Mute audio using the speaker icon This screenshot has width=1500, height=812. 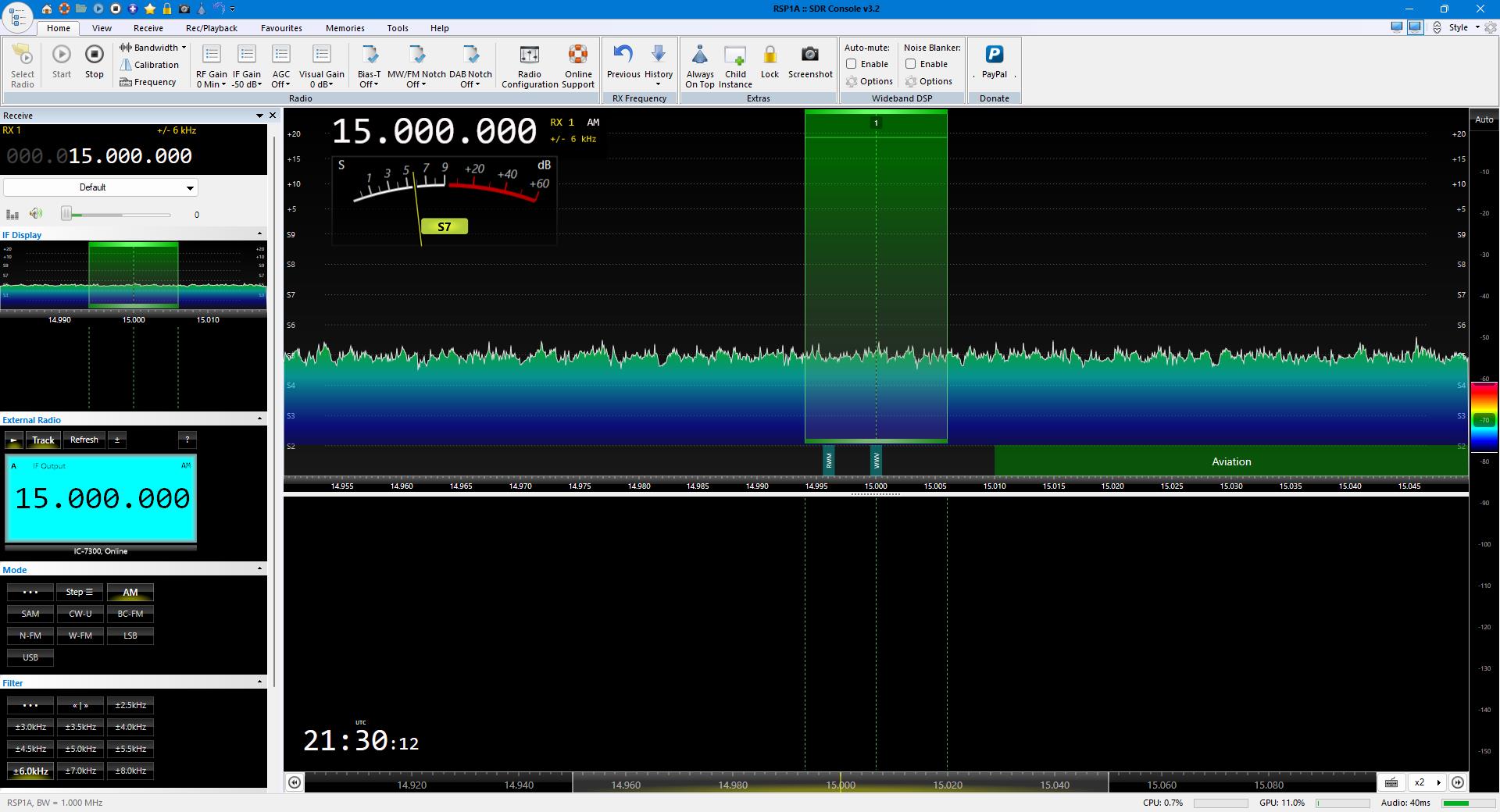click(x=36, y=214)
